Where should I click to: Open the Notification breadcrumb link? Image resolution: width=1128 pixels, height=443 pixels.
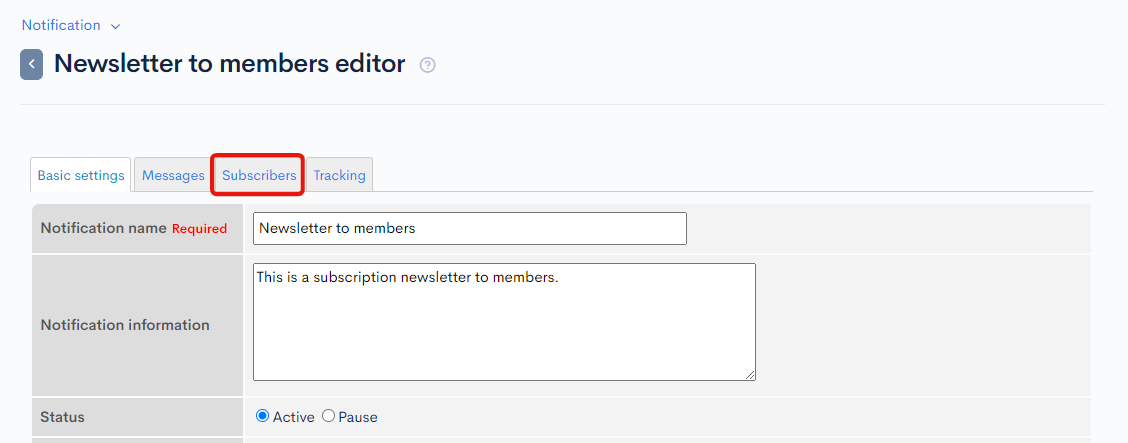click(61, 25)
